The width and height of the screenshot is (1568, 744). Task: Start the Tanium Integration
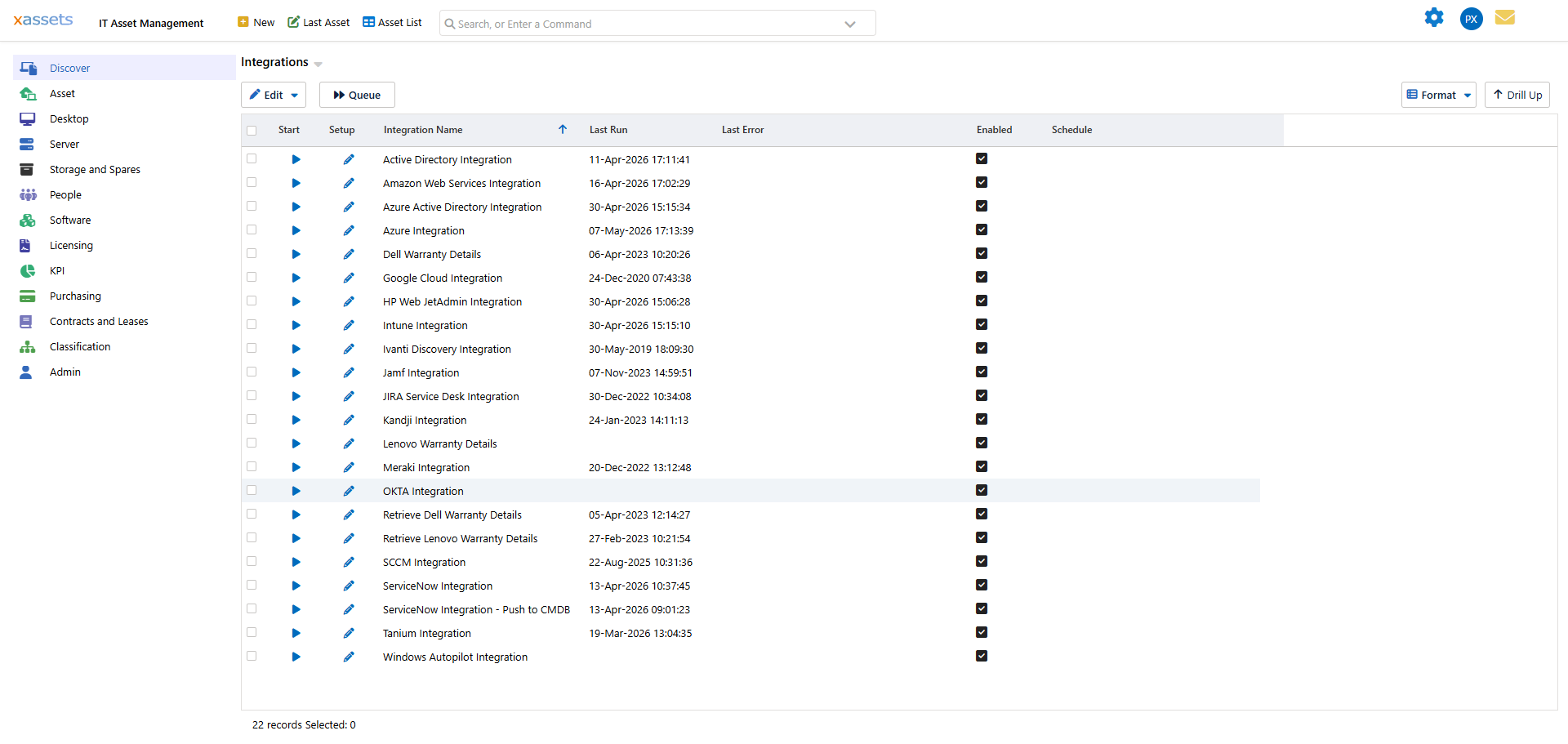pyautogui.click(x=296, y=633)
